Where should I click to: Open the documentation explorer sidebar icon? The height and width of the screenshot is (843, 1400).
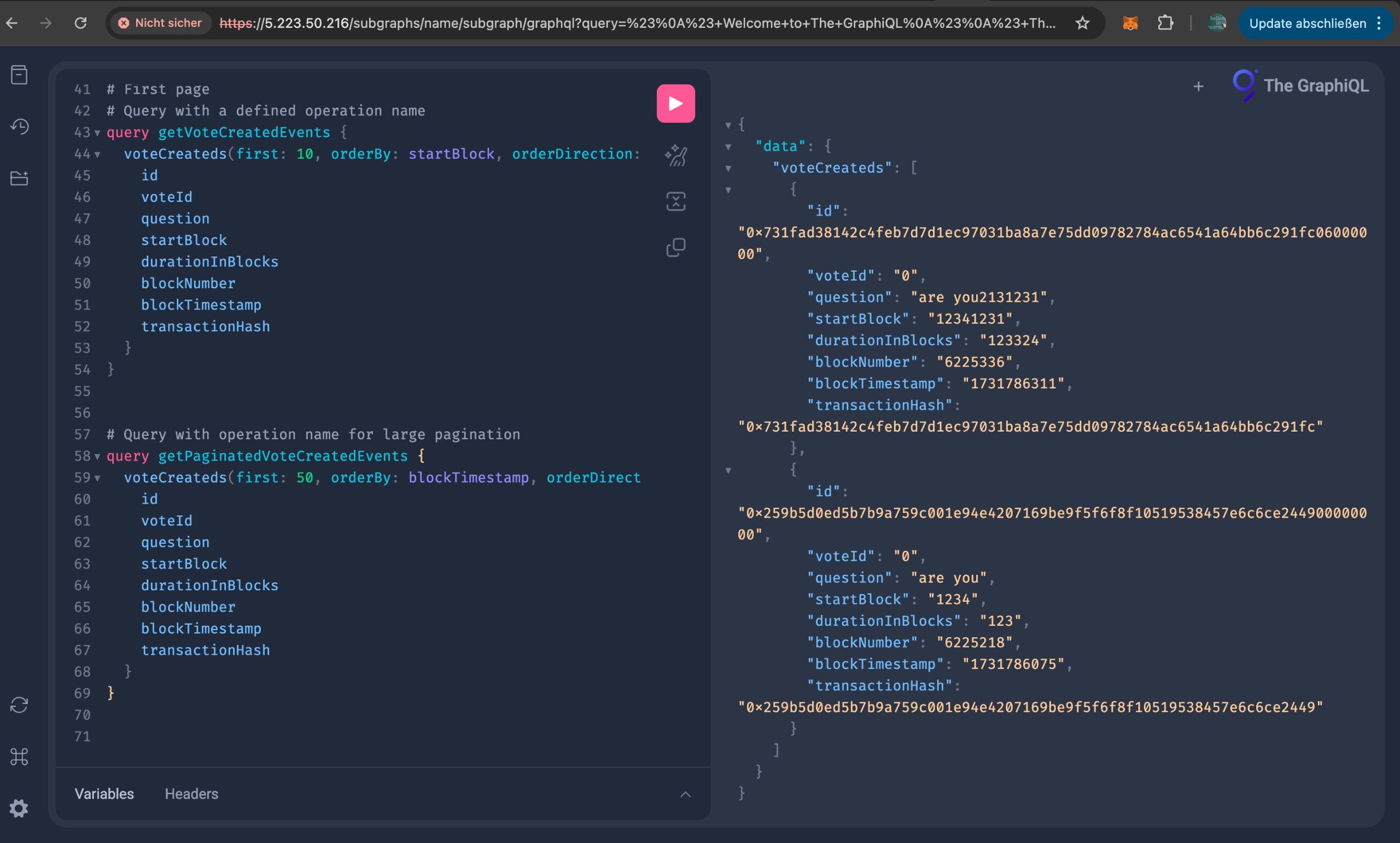coord(19,75)
